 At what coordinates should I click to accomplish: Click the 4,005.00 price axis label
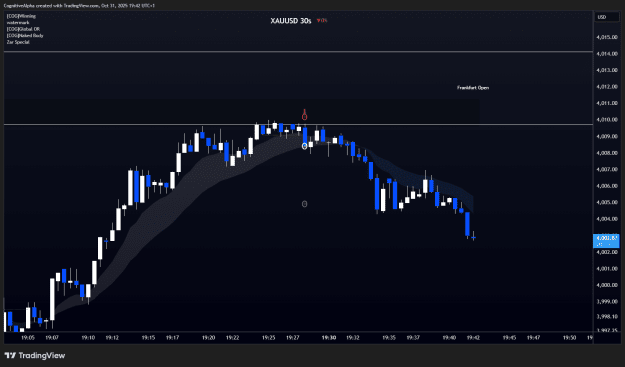pyautogui.click(x=607, y=202)
